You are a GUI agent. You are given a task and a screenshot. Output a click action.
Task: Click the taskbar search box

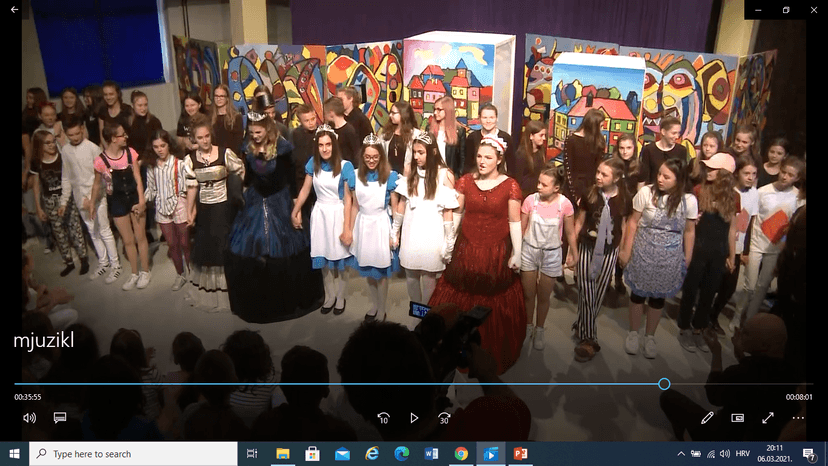pyautogui.click(x=133, y=454)
